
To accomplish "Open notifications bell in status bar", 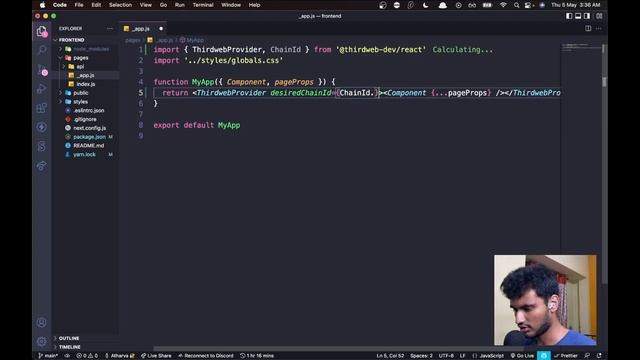I will 599,356.
